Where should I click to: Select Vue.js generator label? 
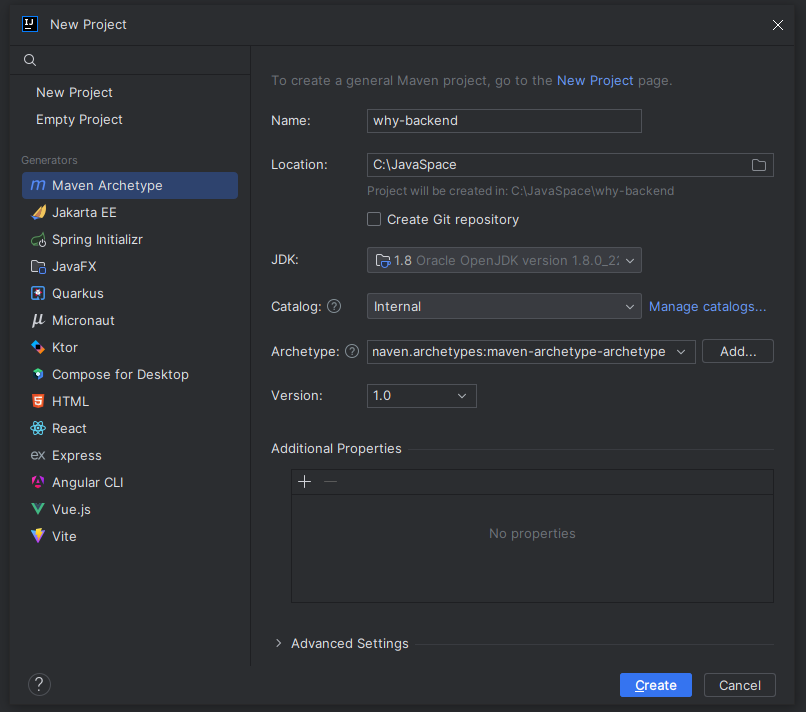click(x=71, y=509)
